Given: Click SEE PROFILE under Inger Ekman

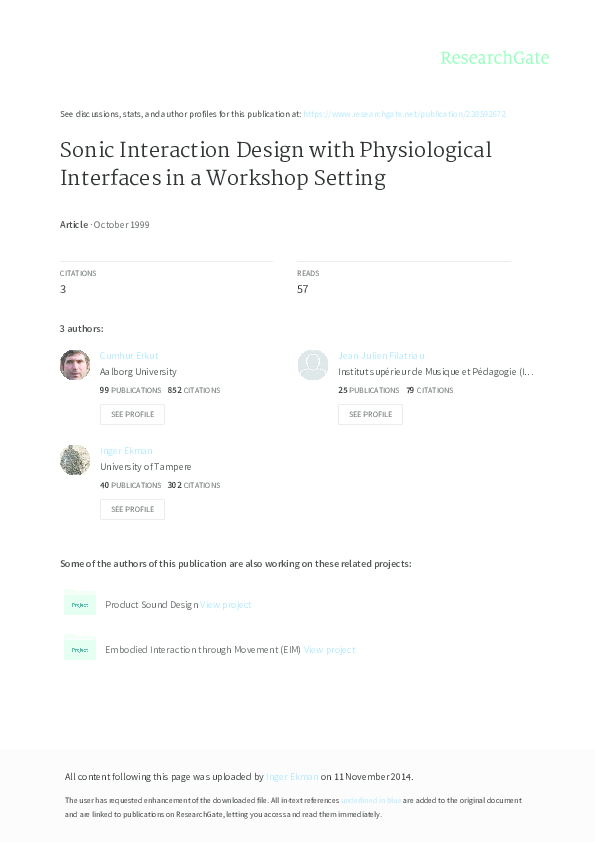Looking at the screenshot, I should [x=132, y=509].
